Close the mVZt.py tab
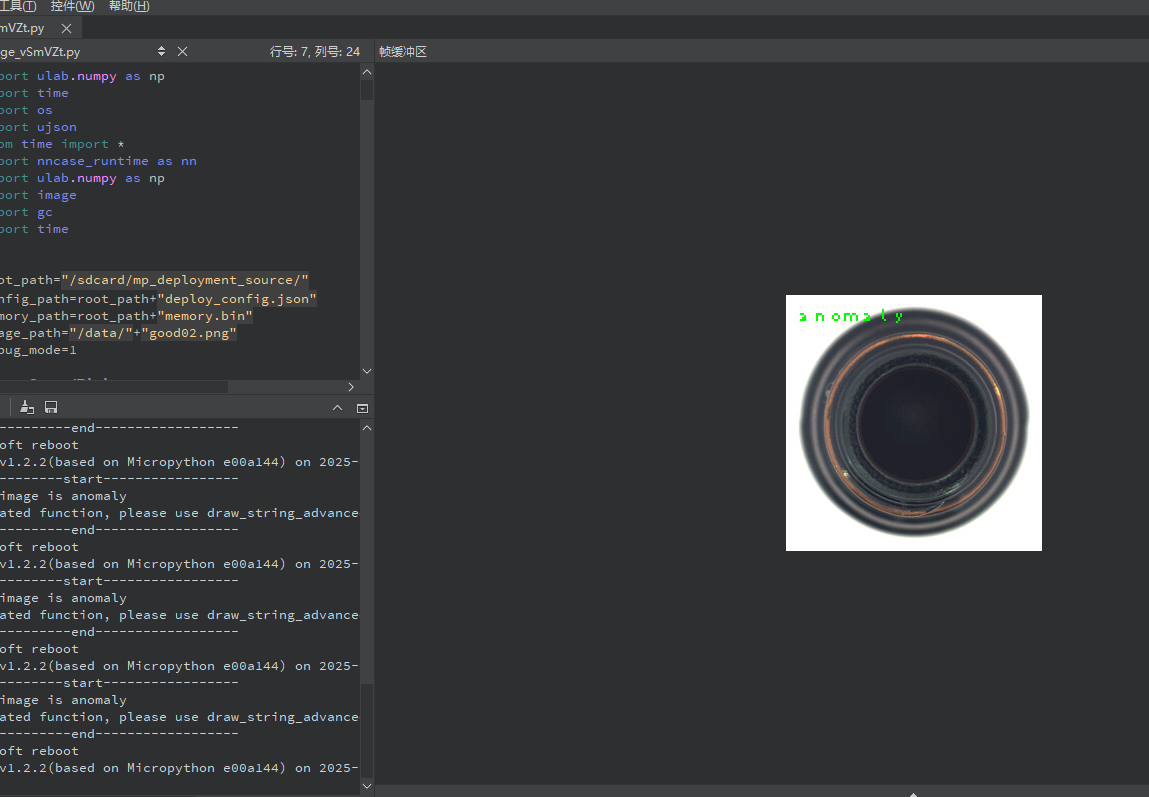This screenshot has height=797, width=1149. 66,29
